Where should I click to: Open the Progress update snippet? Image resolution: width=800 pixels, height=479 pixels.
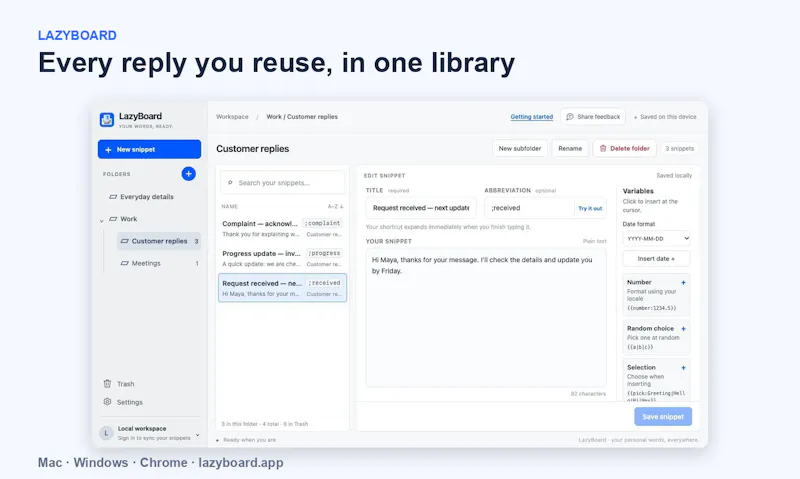282,258
